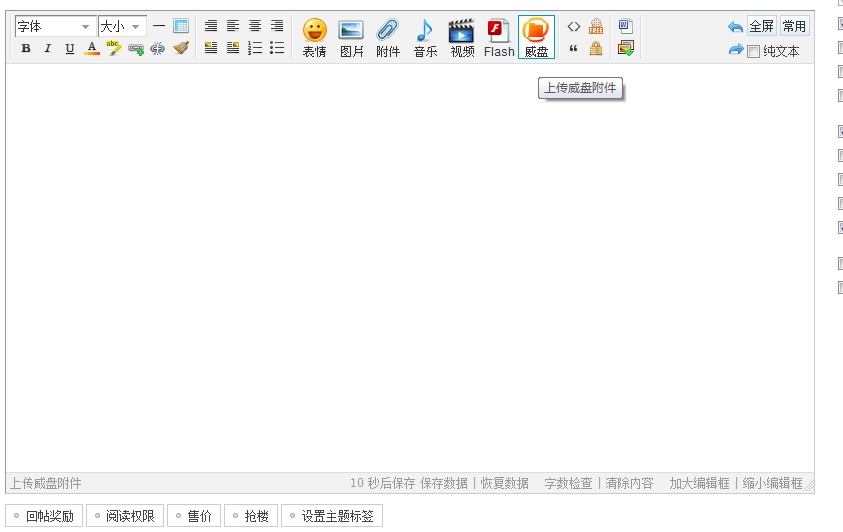This screenshot has height=532, width=843.
Task: Download remote images icon
Action: [x=625, y=48]
